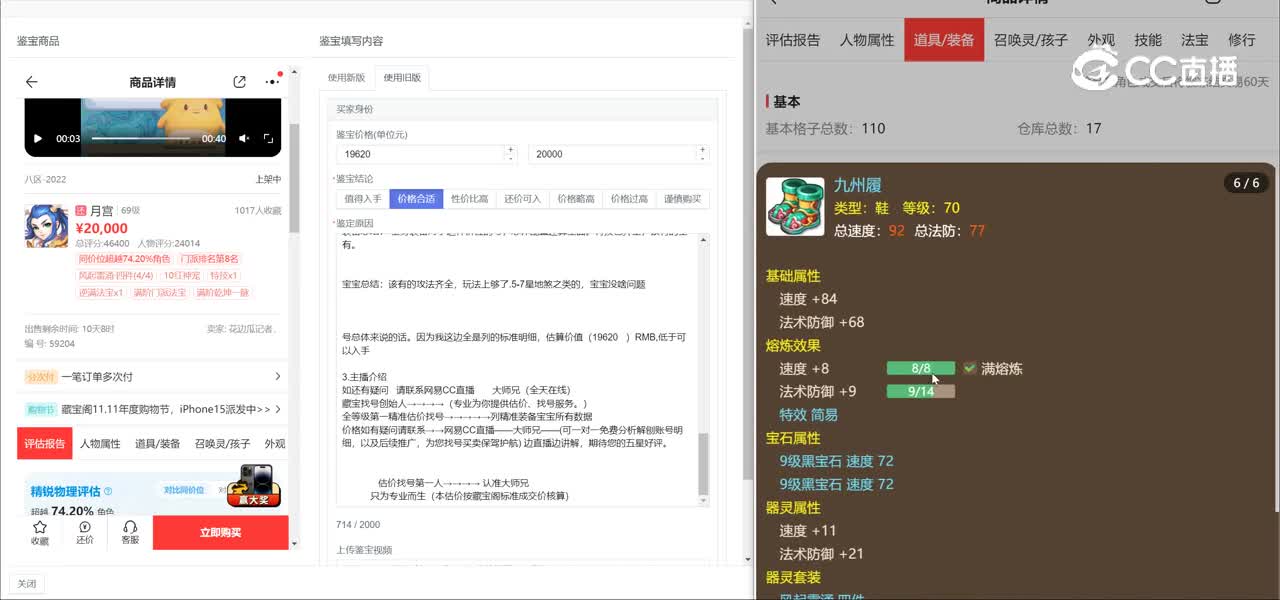Click the 关闭 button at bottom left
The height and width of the screenshot is (600, 1280).
[x=27, y=584]
